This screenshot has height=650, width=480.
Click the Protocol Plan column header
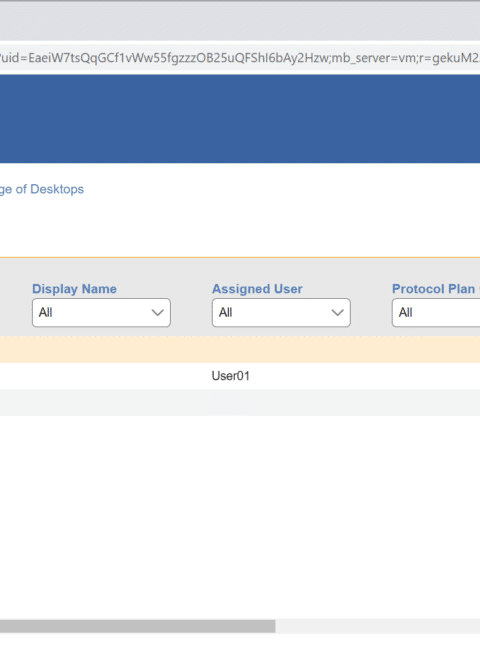pos(434,289)
